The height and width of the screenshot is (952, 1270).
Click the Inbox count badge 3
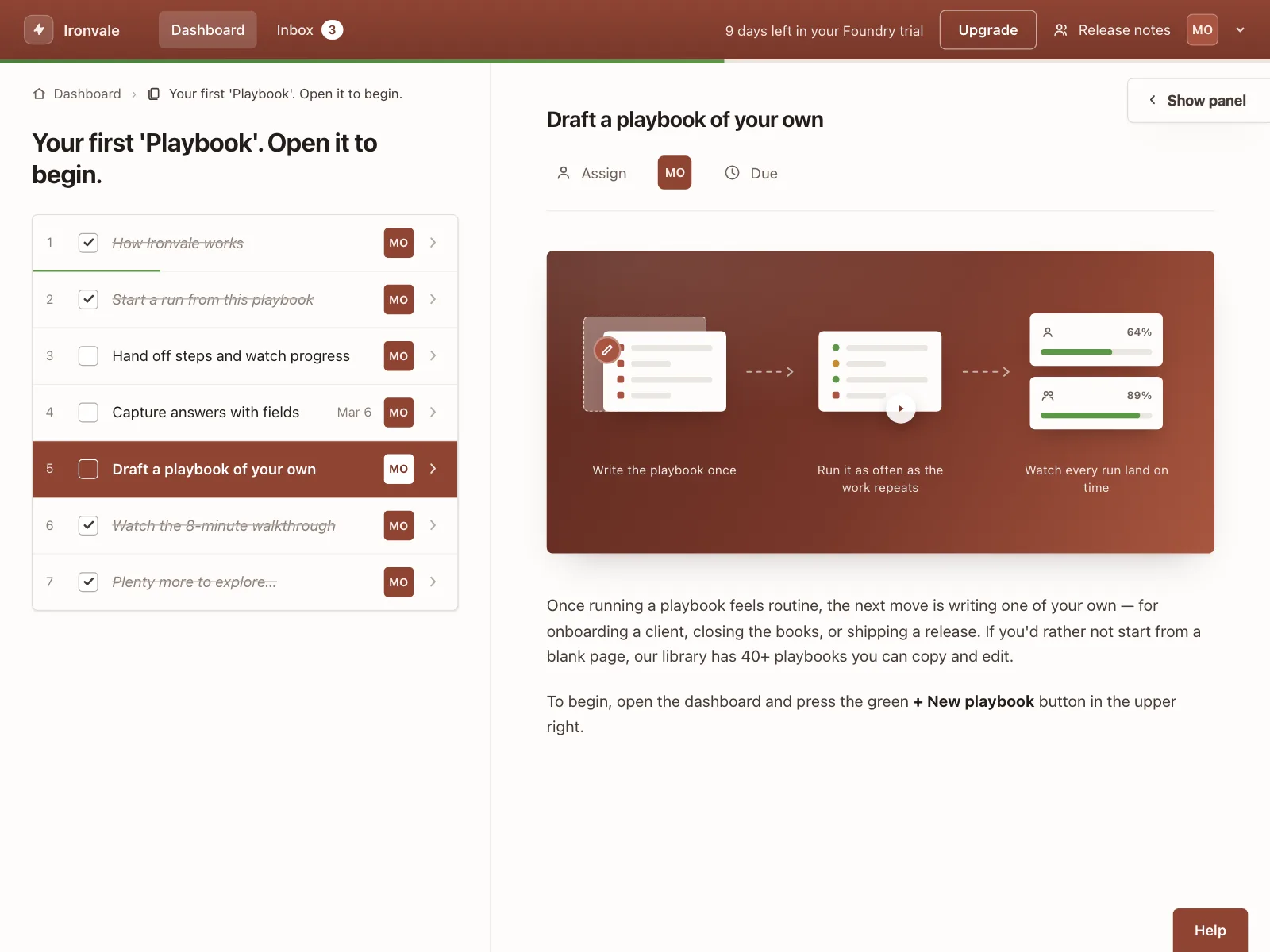point(333,30)
